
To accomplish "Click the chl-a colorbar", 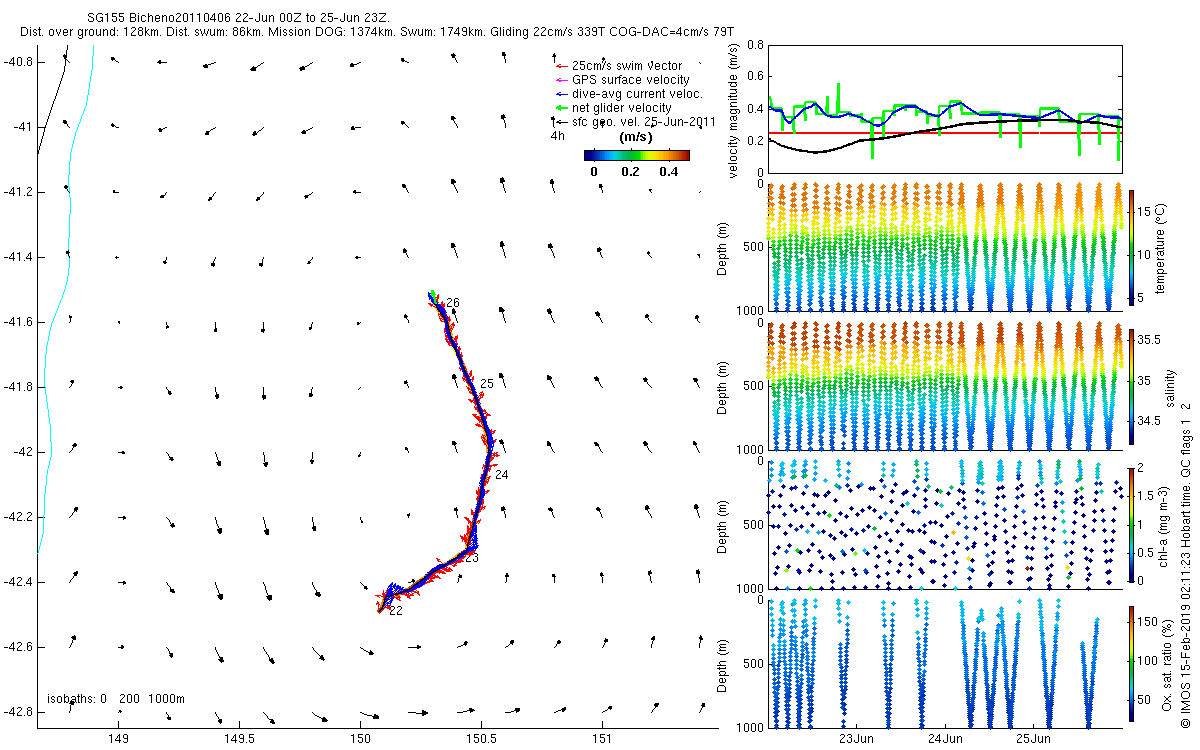I will [1132, 525].
